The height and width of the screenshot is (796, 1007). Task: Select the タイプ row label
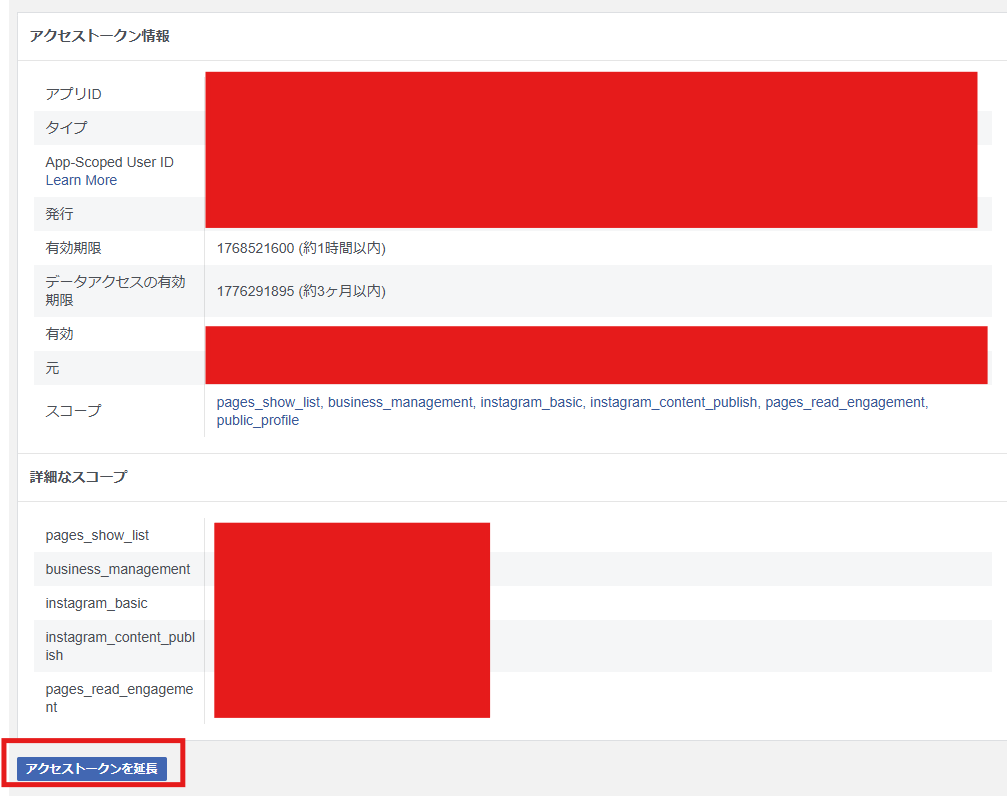(x=66, y=127)
